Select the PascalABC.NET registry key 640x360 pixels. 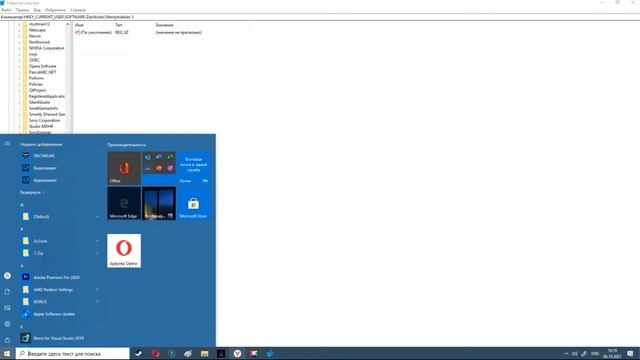(42, 72)
